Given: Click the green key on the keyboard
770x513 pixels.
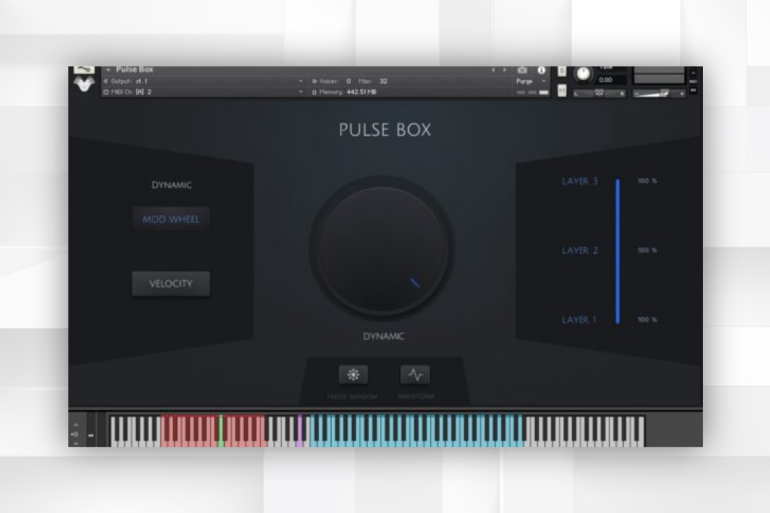Looking at the screenshot, I should [x=221, y=431].
